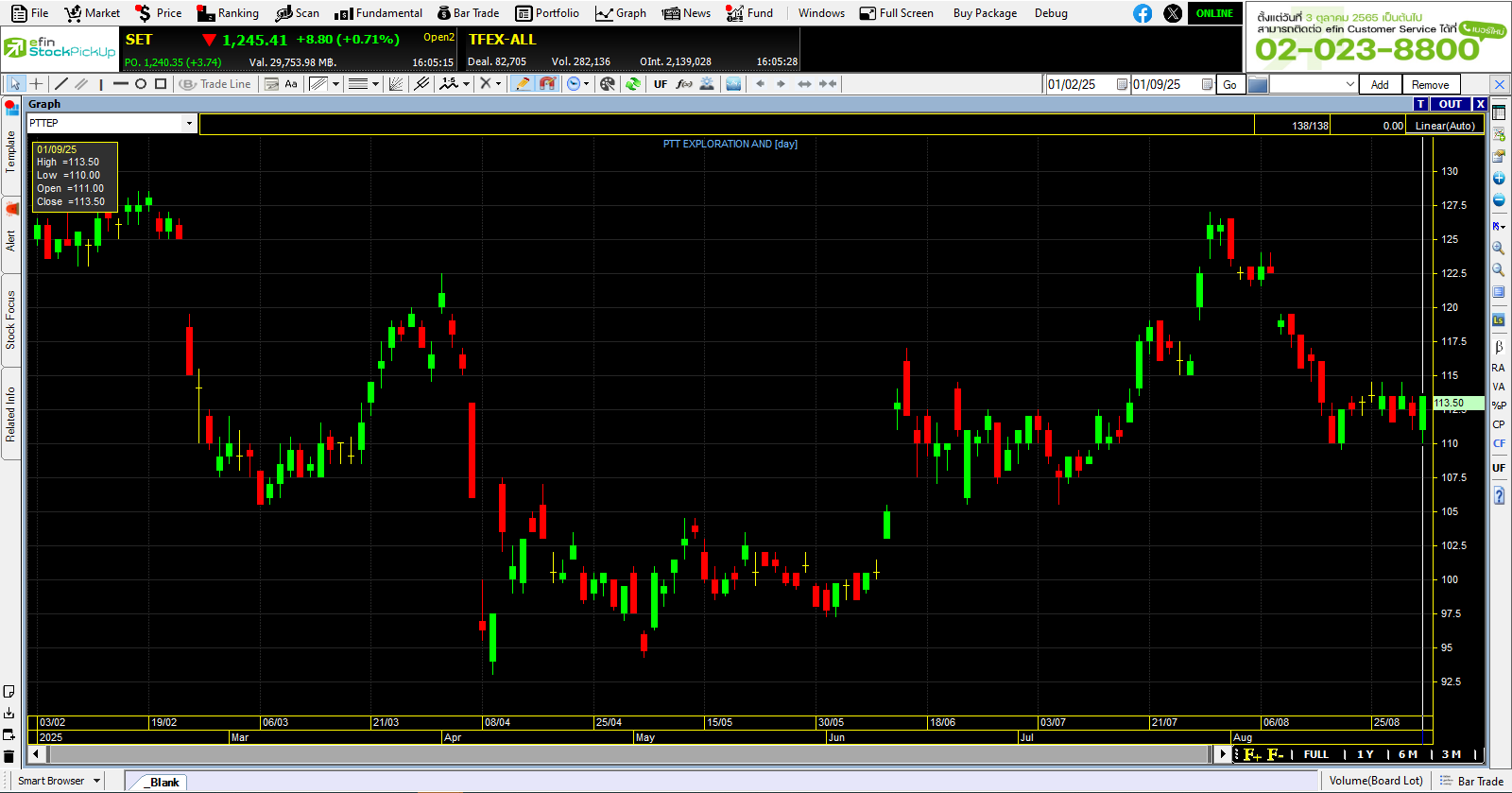Open the Fundamental menu
Image resolution: width=1512 pixels, height=793 pixels.
379,13
